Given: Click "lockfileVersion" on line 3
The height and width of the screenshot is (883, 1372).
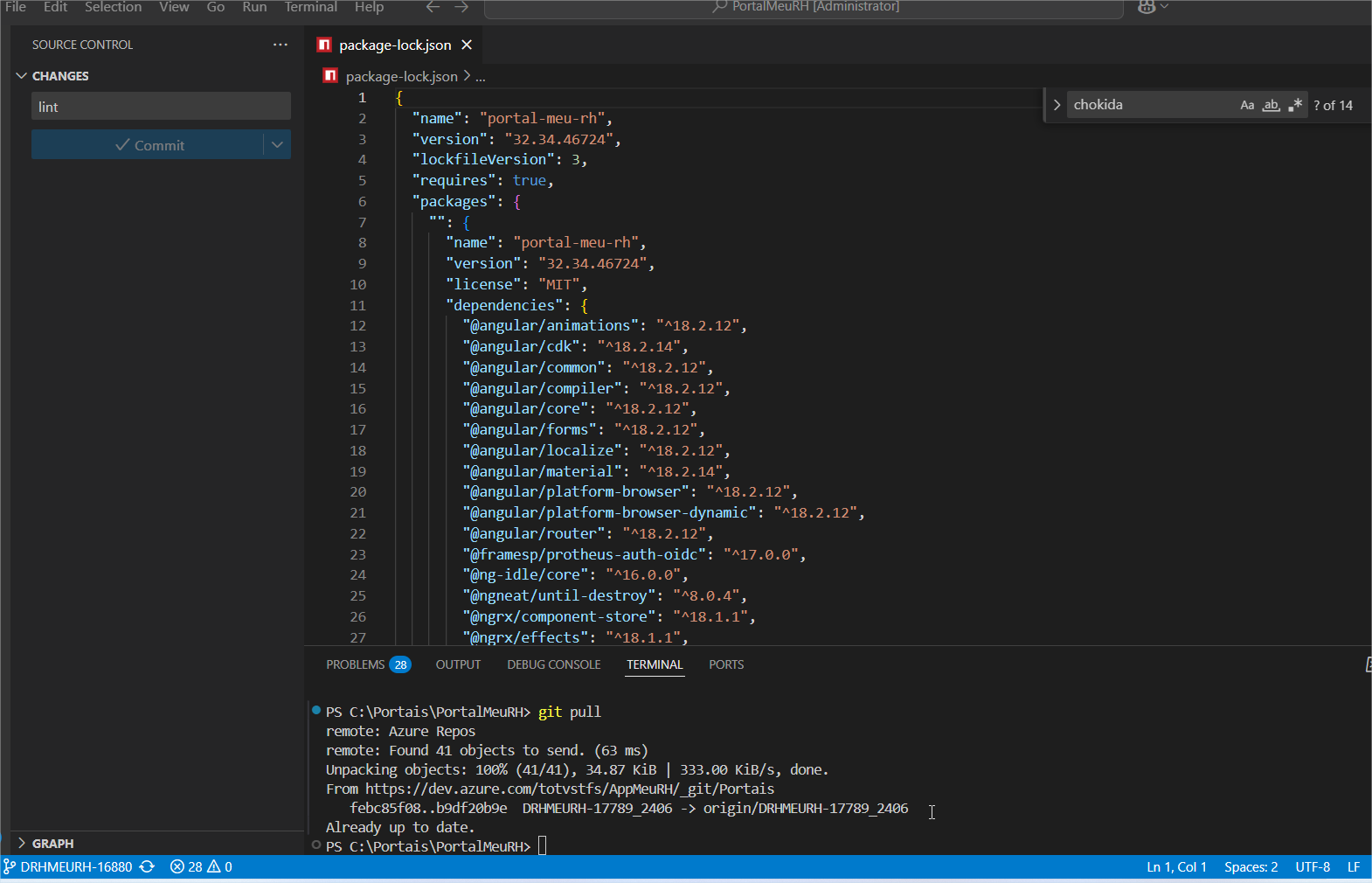Looking at the screenshot, I should [x=483, y=159].
